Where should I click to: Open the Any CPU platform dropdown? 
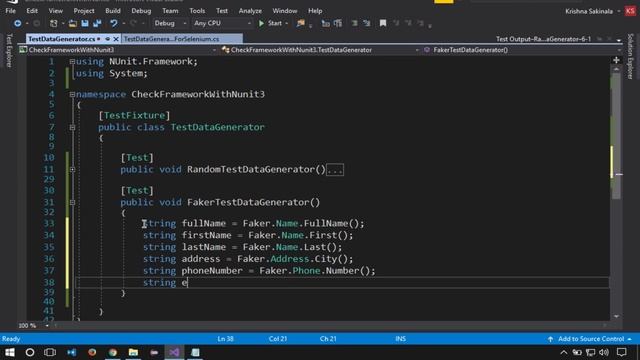(222, 23)
